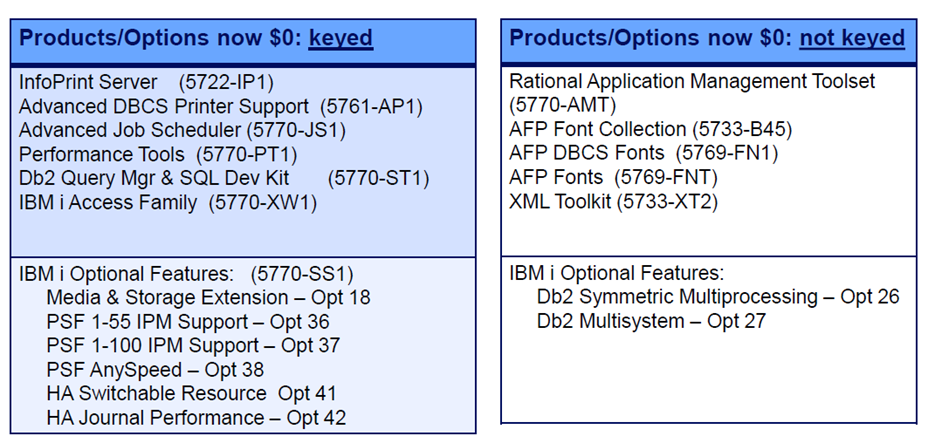Click Db2 Symmetric Multiprocessing Opt 26
Viewport: 935px width, 443px height.
(x=718, y=297)
